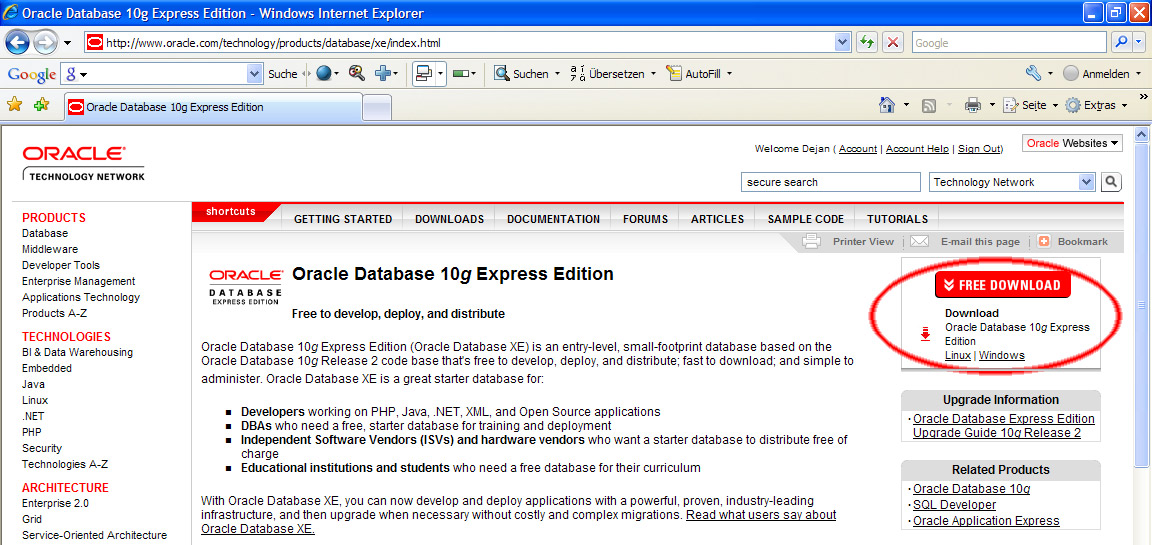Open the DOCUMENTATION tab
The width and height of the screenshot is (1152, 545).
(553, 219)
